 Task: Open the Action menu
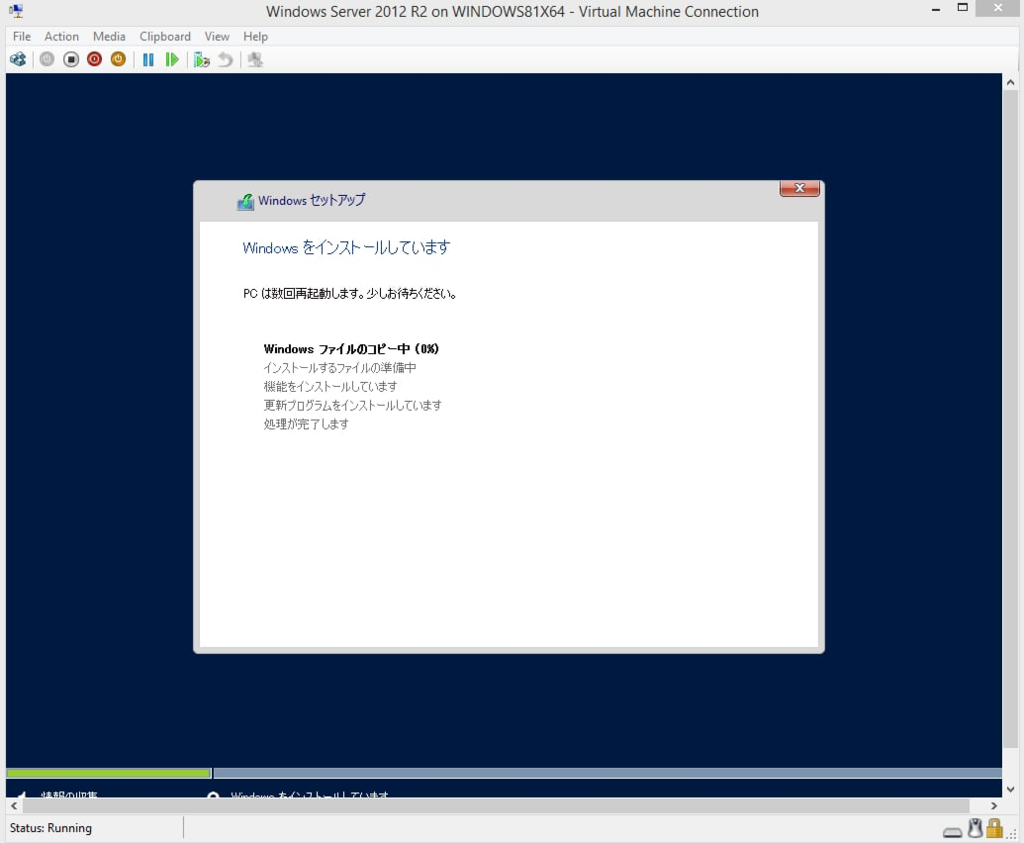click(x=61, y=37)
